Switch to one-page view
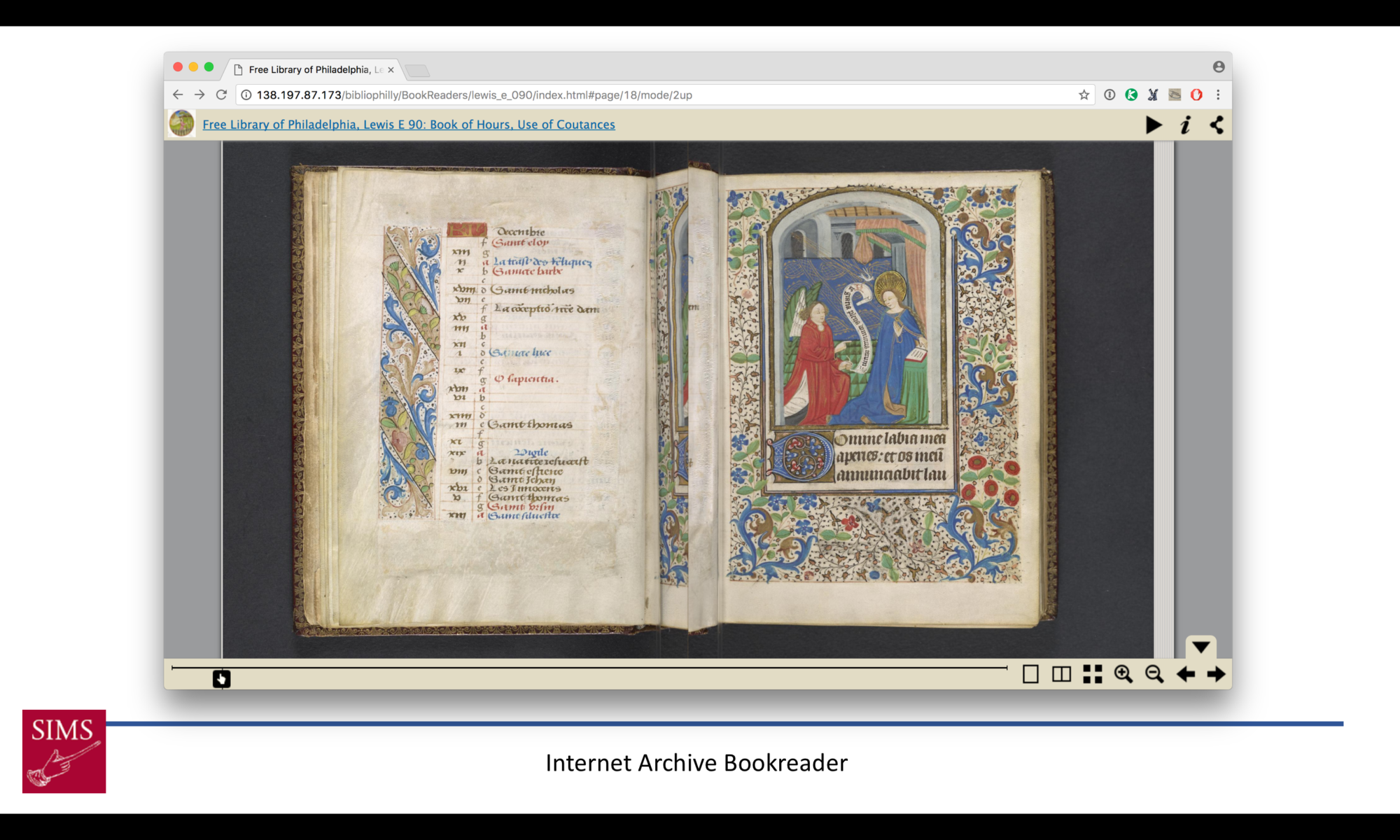1400x840 pixels. [1030, 674]
